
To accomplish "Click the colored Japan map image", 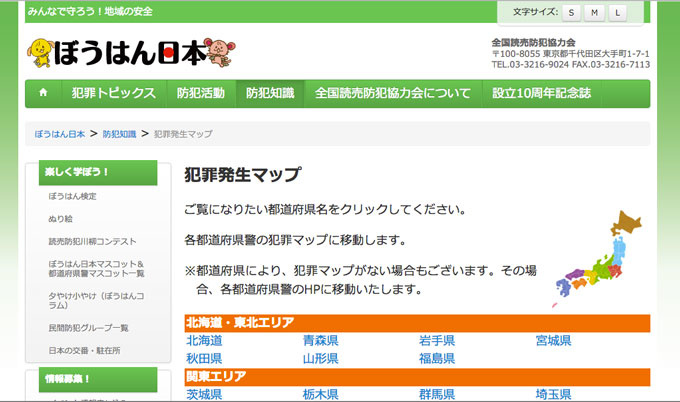I will [597, 259].
